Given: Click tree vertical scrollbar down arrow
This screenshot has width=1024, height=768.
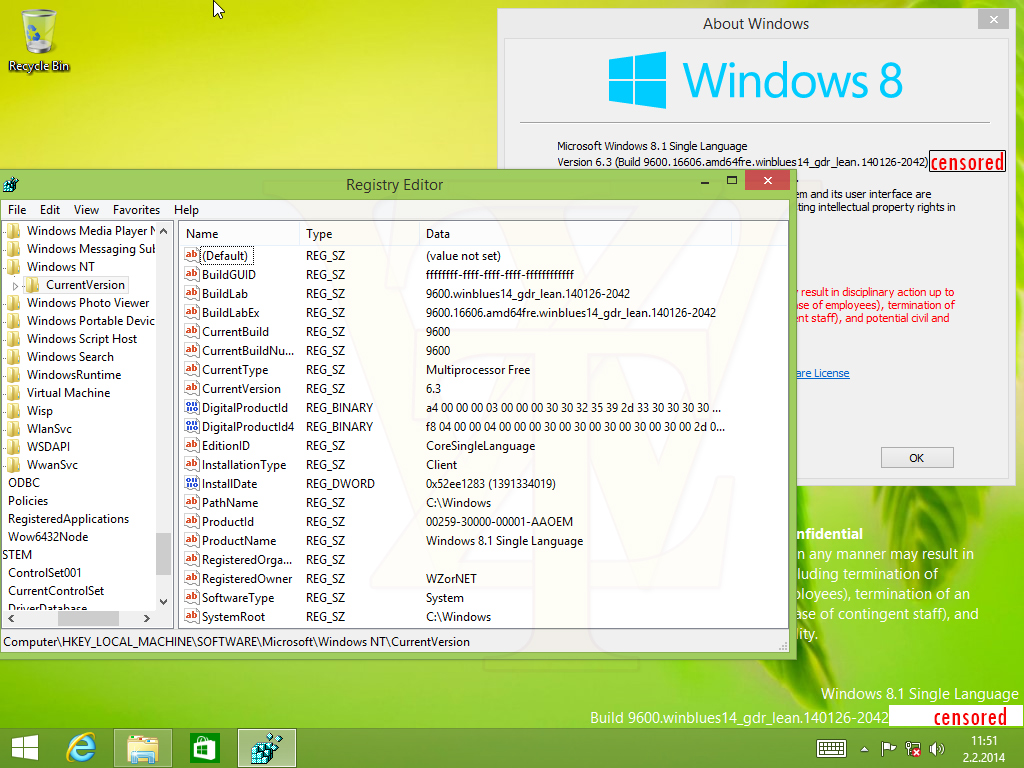Looking at the screenshot, I should (163, 601).
